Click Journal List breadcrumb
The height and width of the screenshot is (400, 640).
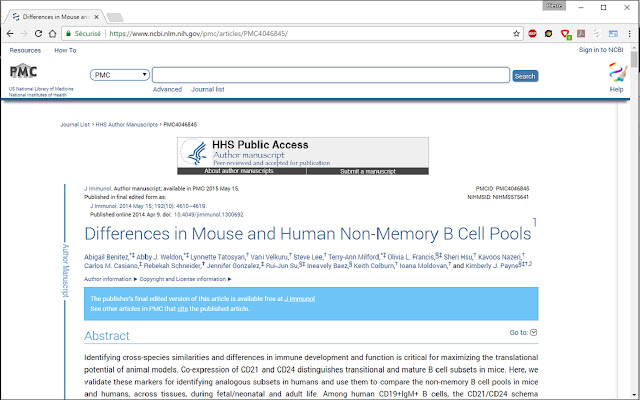[75, 124]
